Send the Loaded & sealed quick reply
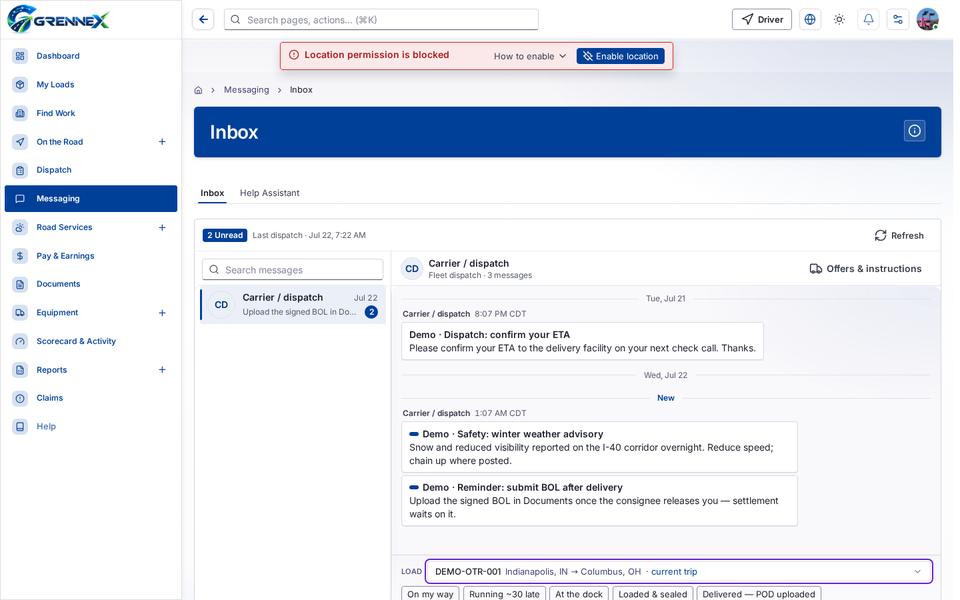This screenshot has width=960, height=600. tap(653, 594)
